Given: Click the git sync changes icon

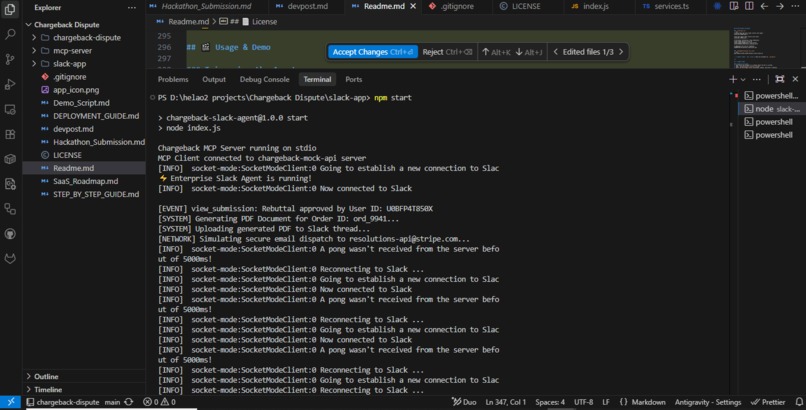Looking at the screenshot, I should click(x=129, y=402).
